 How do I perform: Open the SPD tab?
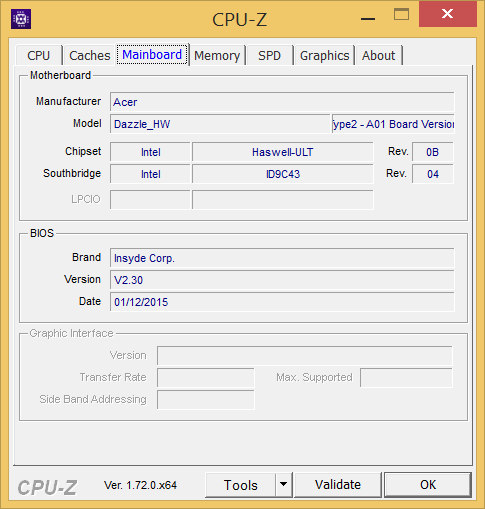(269, 55)
